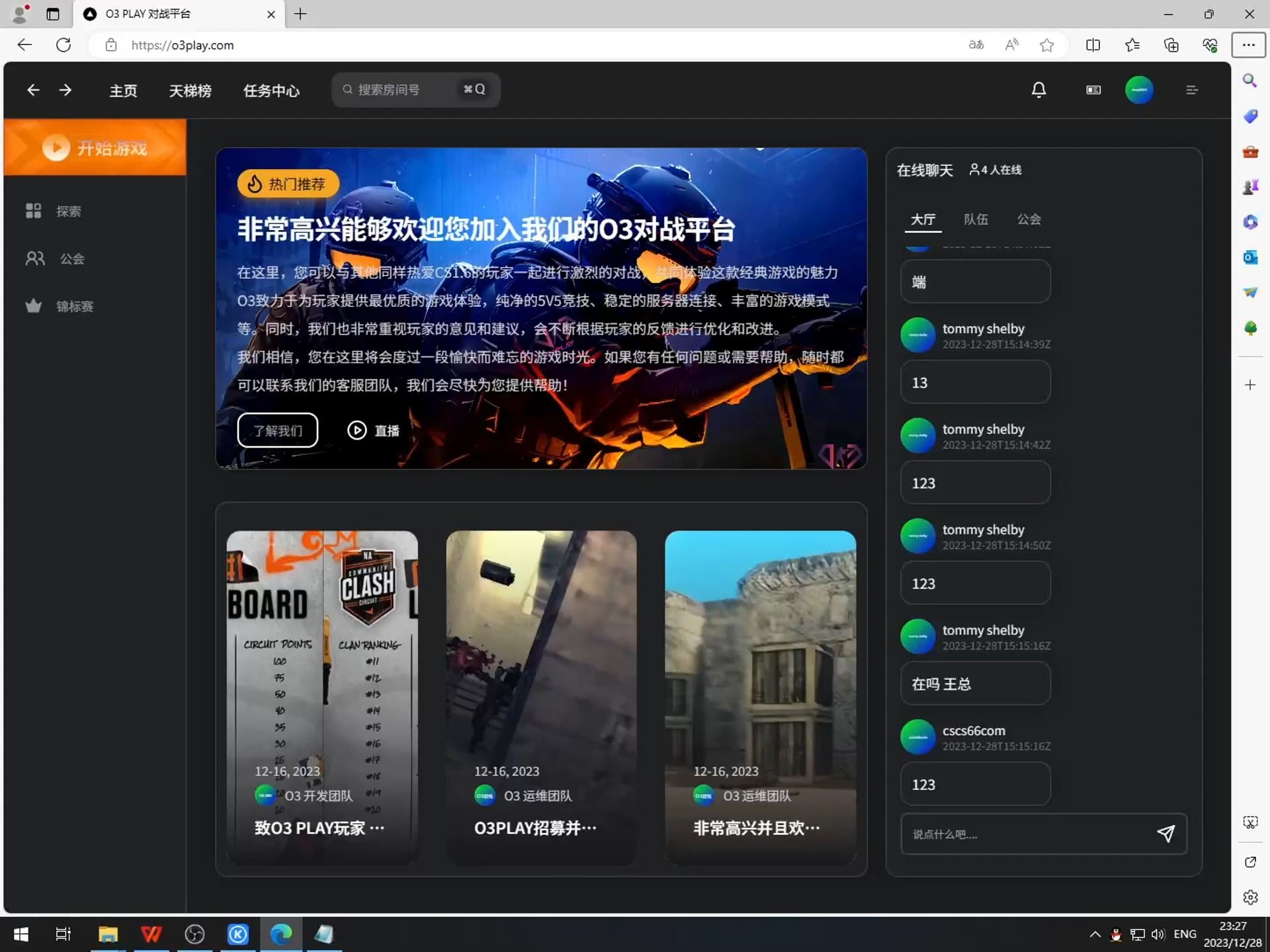Focus the 搜索房间号 search field
This screenshot has height=952, width=1270.
point(415,89)
